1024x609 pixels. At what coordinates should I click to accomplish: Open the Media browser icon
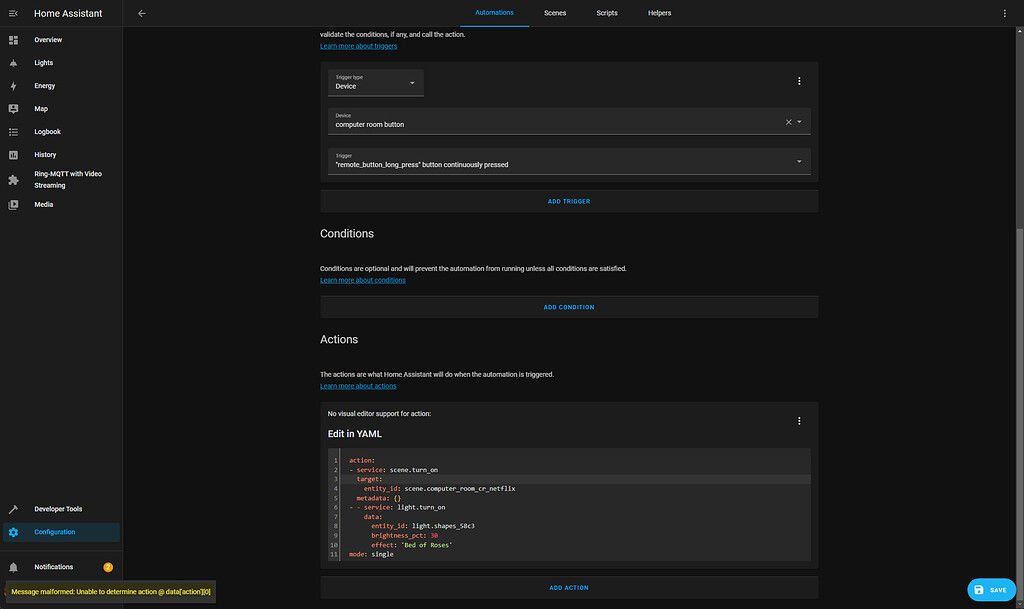[x=13, y=204]
